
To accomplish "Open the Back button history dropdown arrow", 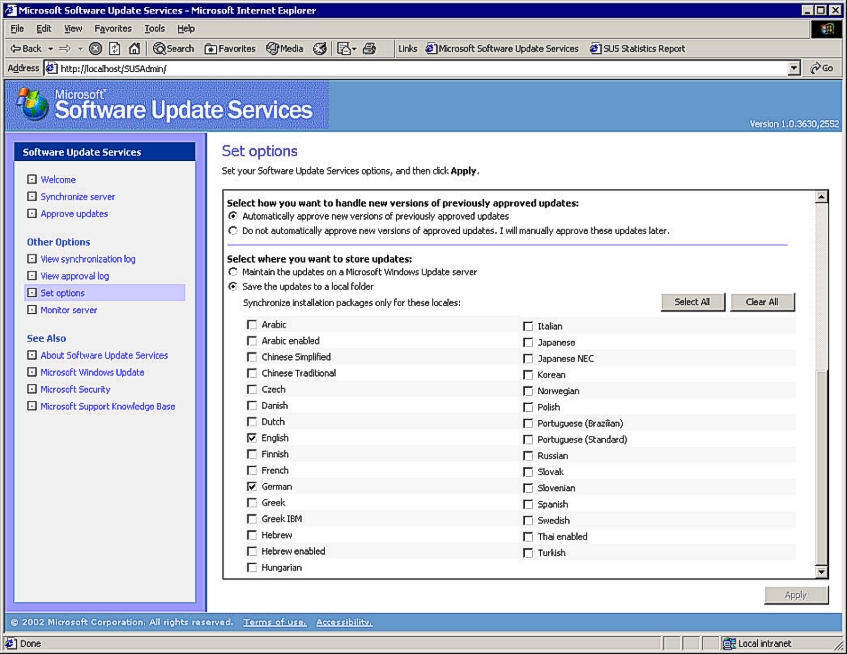I will pos(50,49).
